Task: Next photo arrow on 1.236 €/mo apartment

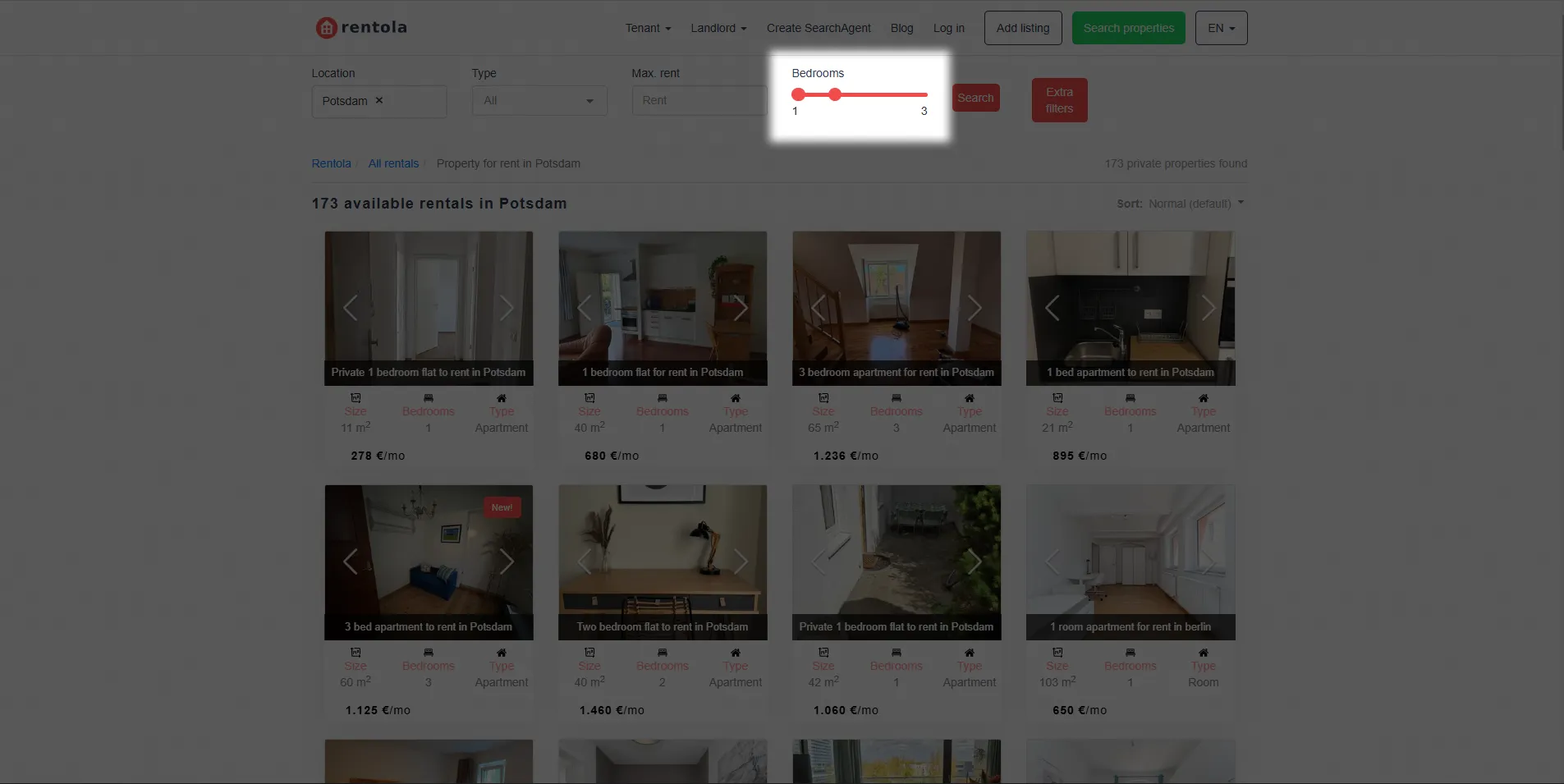Action: [974, 308]
